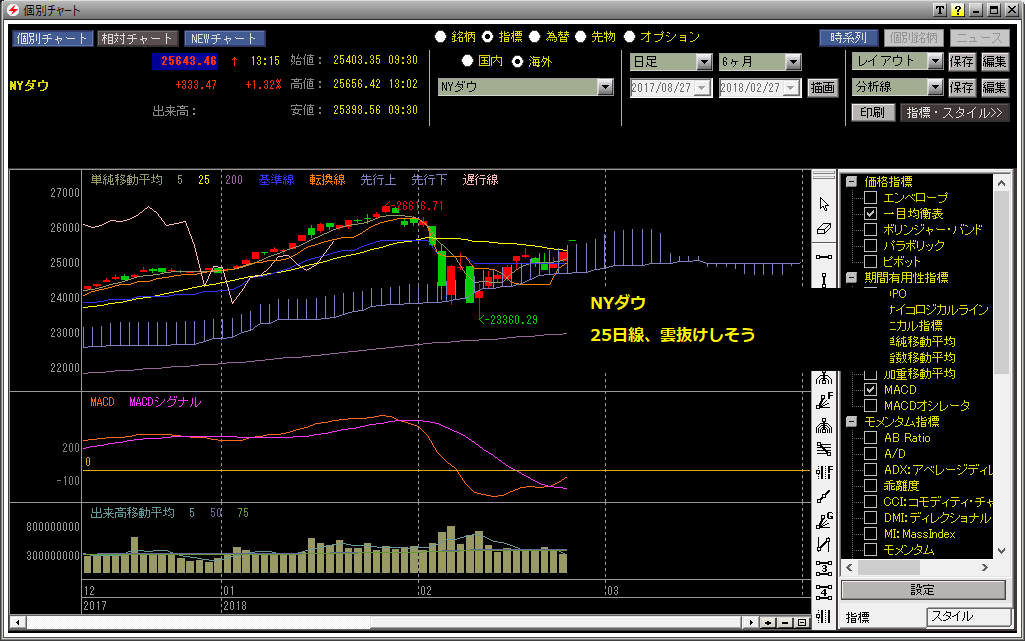The height and width of the screenshot is (641, 1025).
Task: Click the 設定 settings button
Action: pyautogui.click(x=922, y=590)
